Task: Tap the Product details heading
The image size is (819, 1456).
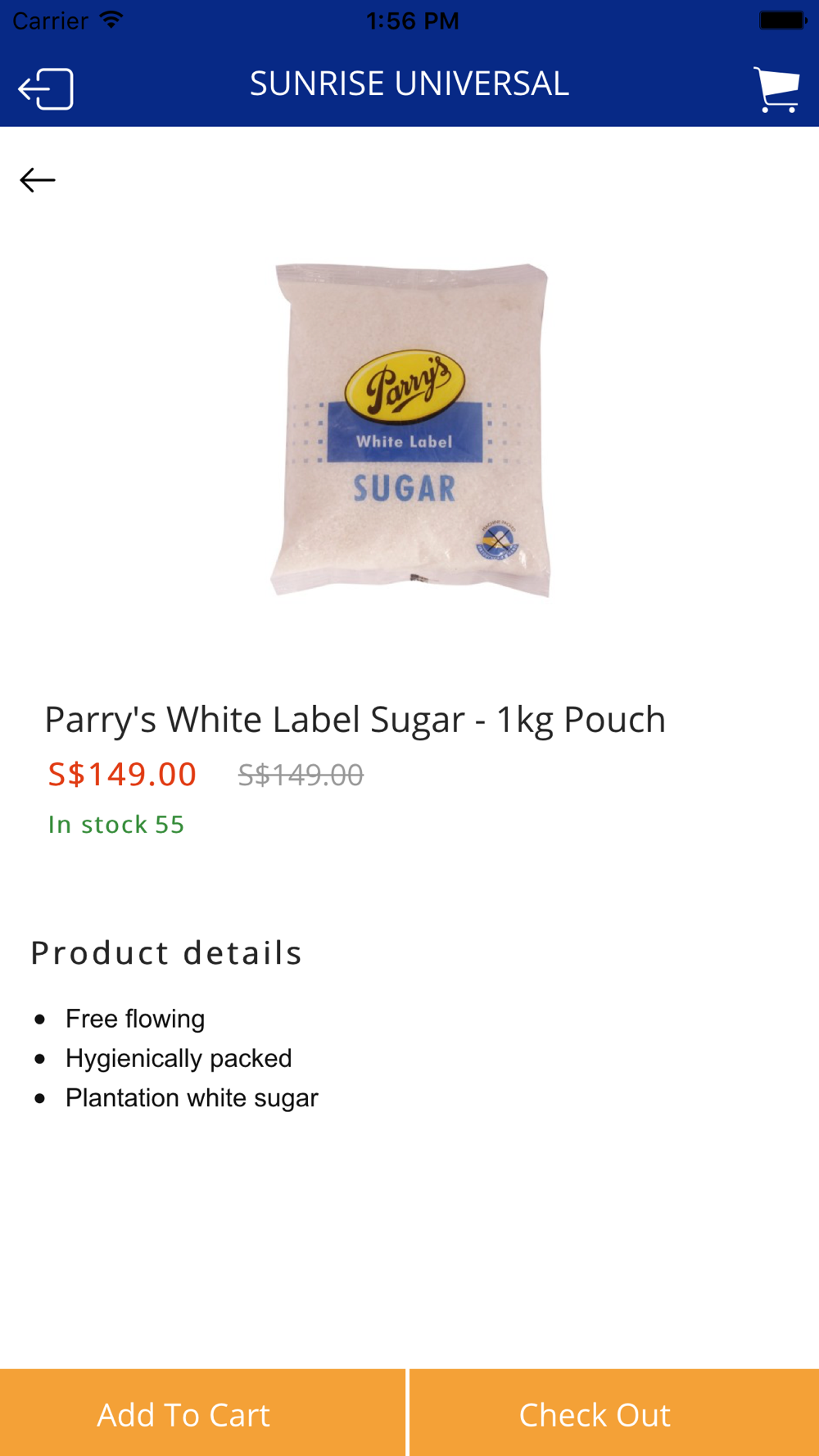Action: click(x=166, y=952)
